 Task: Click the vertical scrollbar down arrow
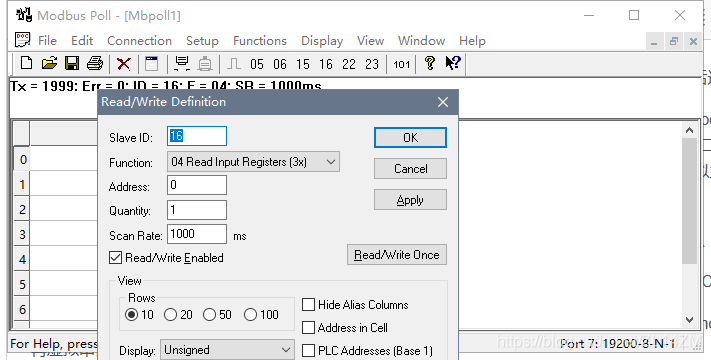[x=690, y=320]
